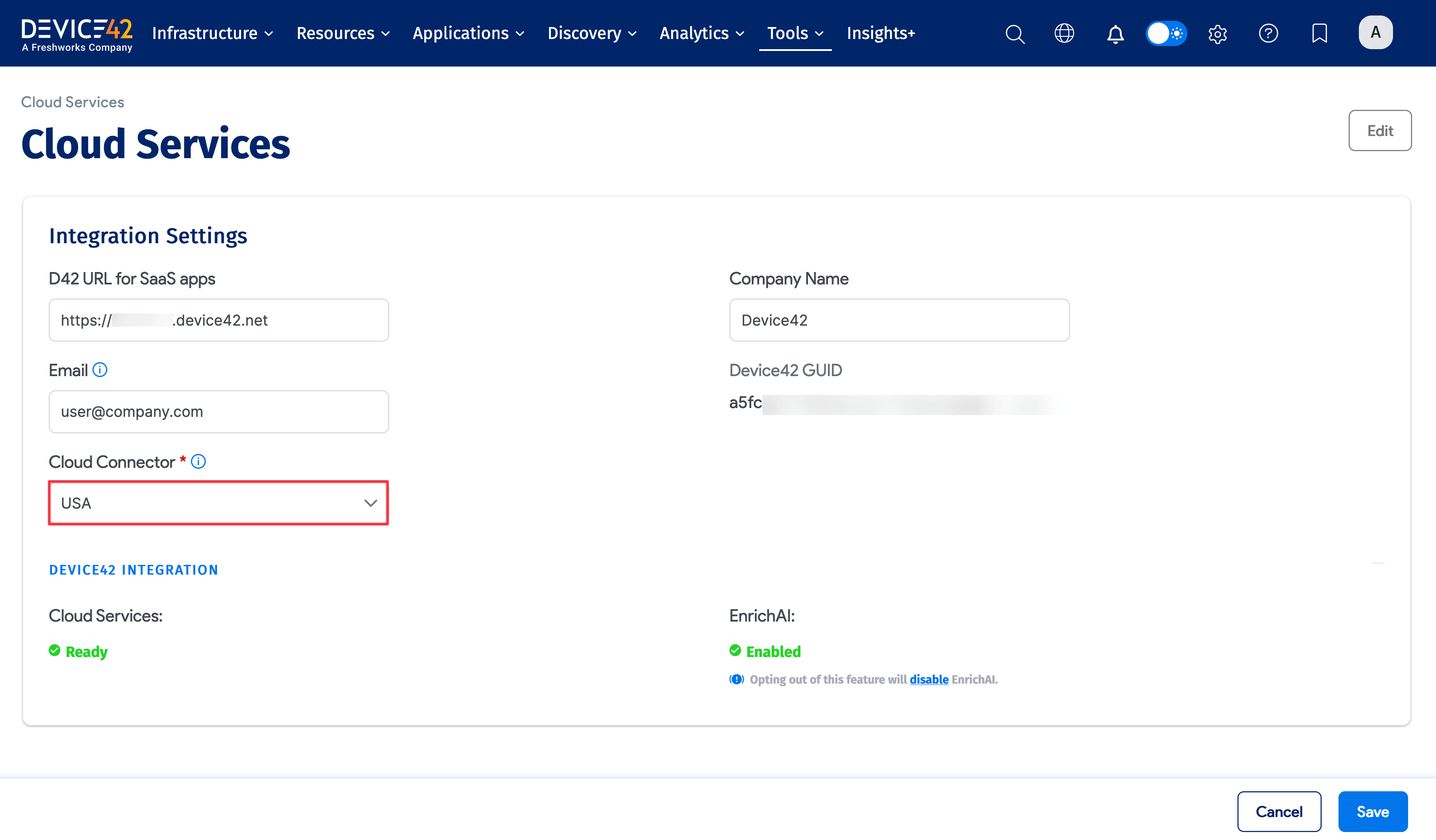
Task: Click the Enabled status checkmark for EnrichAI
Action: 736,650
